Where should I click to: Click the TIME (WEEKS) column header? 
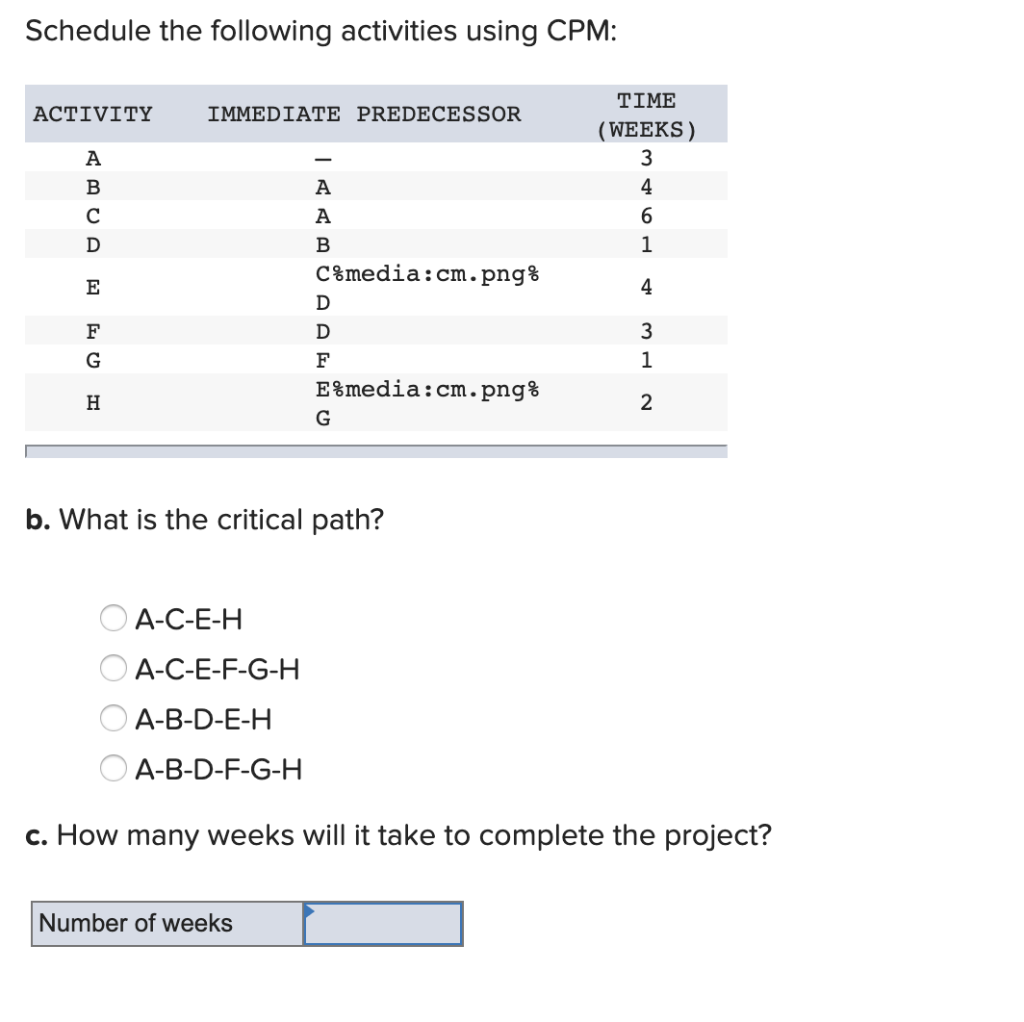(645, 114)
